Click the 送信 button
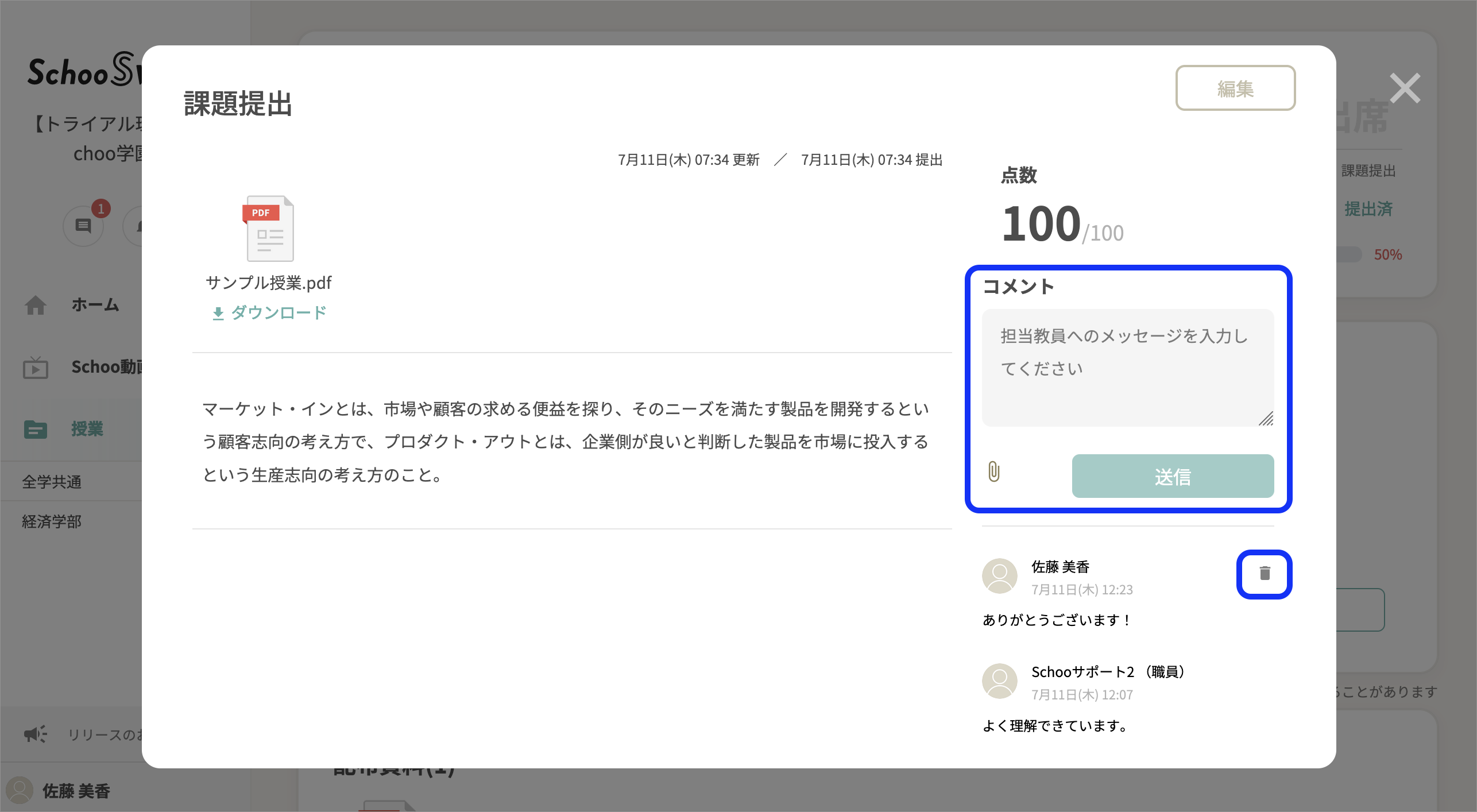This screenshot has height=812, width=1477. (x=1173, y=476)
